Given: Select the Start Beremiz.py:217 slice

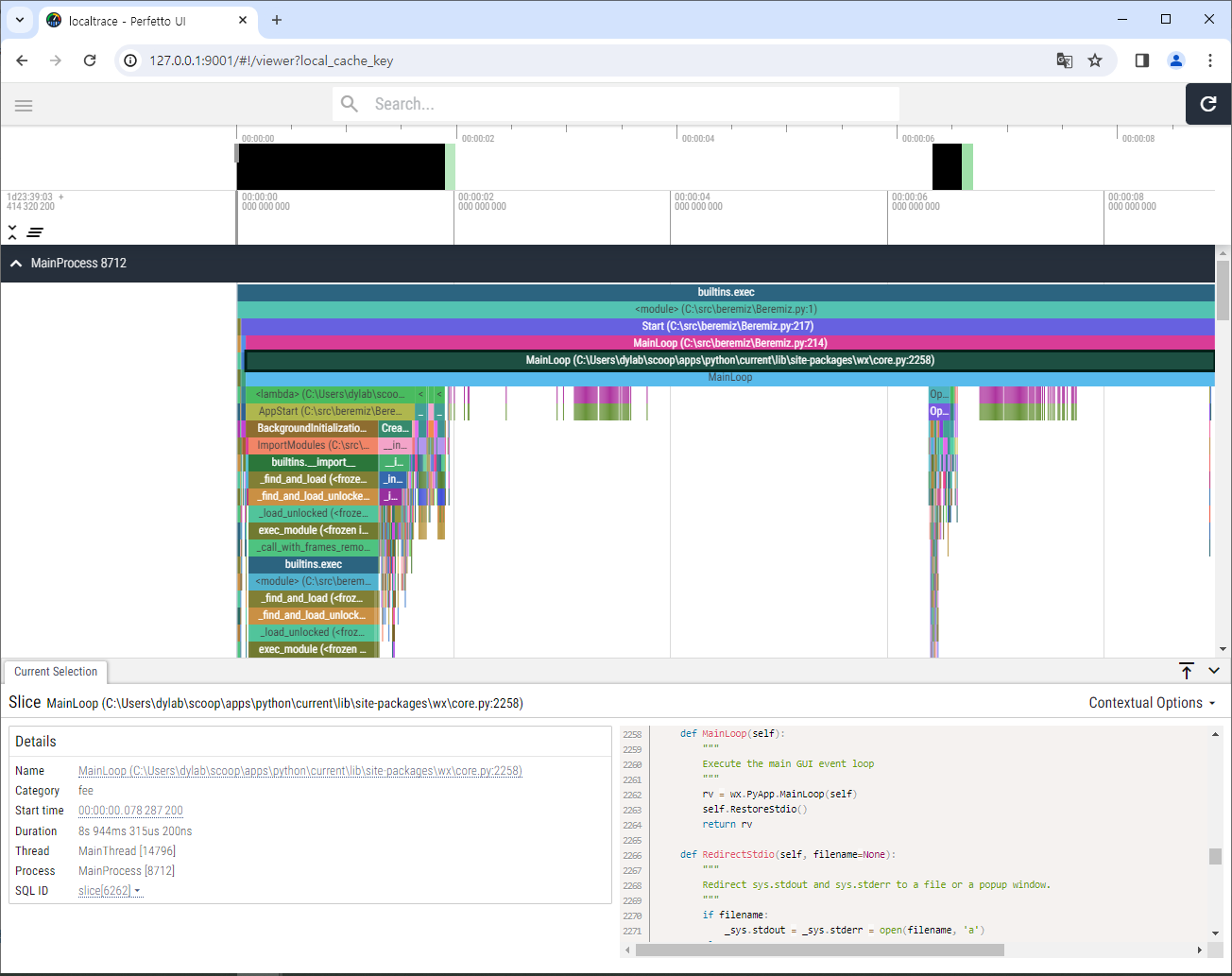Looking at the screenshot, I should 727,327.
